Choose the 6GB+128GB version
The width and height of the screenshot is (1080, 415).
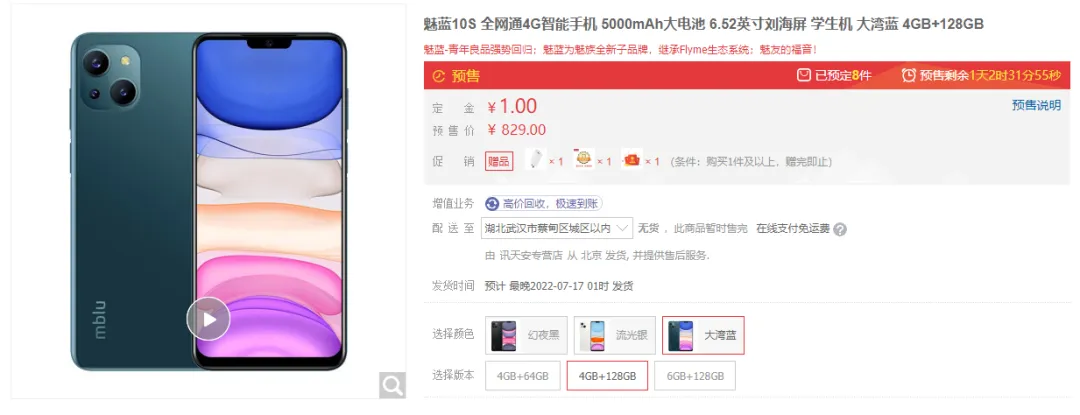(695, 376)
